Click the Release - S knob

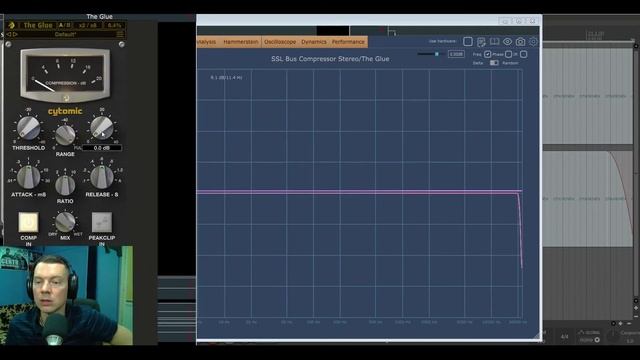(102, 177)
